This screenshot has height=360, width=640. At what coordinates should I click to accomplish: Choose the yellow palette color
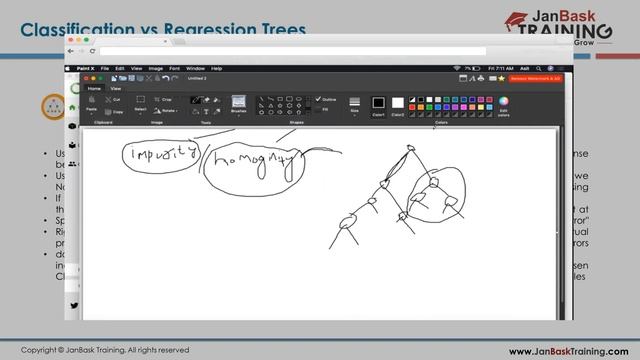coord(481,107)
